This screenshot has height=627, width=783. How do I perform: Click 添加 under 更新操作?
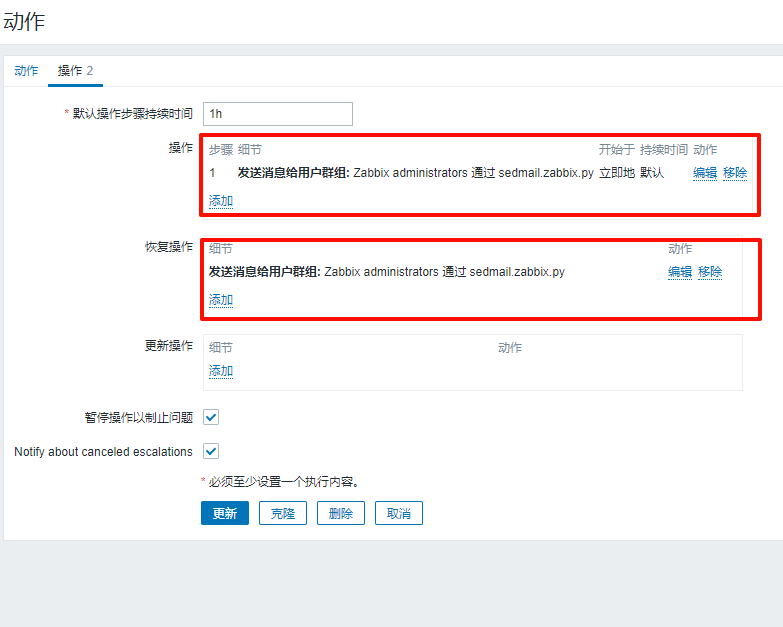click(x=221, y=370)
